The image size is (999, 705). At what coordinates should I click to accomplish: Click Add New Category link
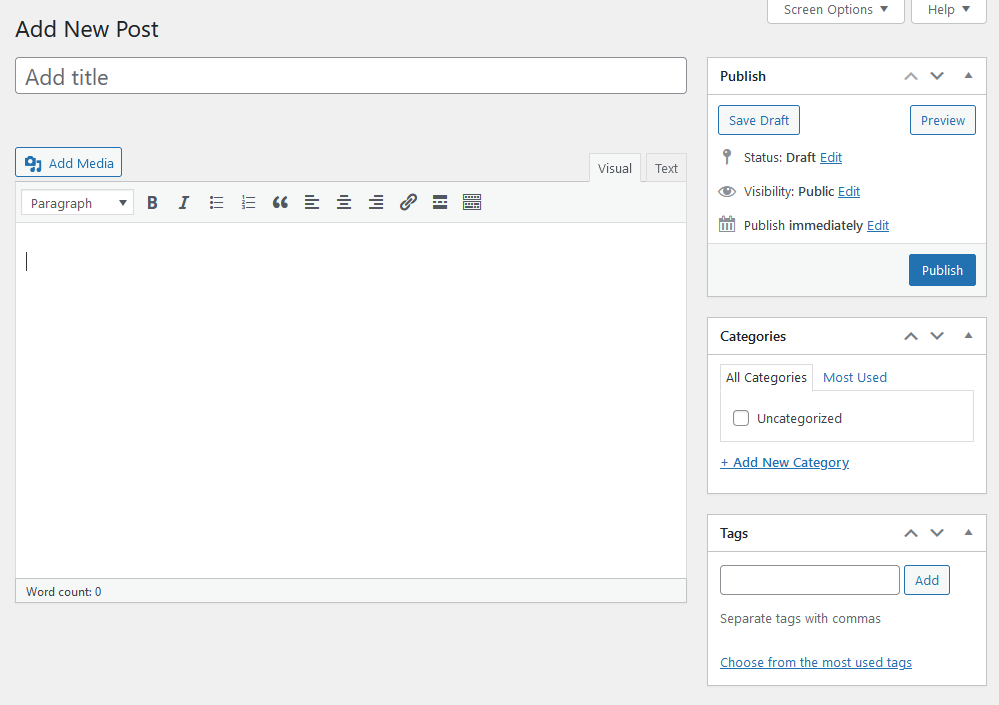(784, 462)
